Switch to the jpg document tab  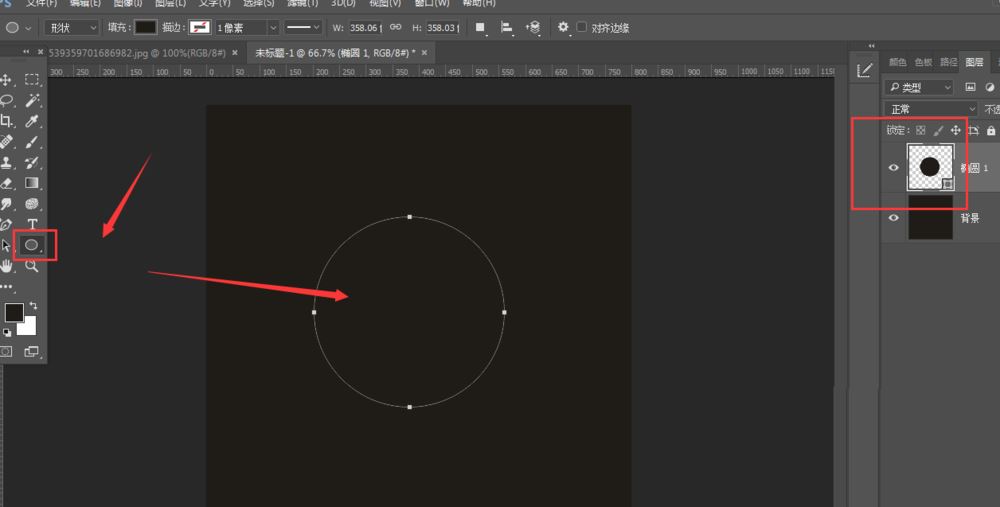point(137,53)
